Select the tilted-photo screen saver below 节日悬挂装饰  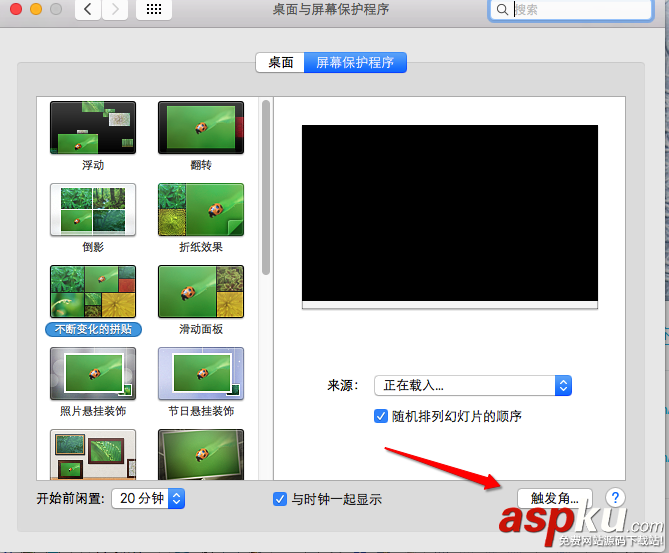pyautogui.click(x=201, y=454)
